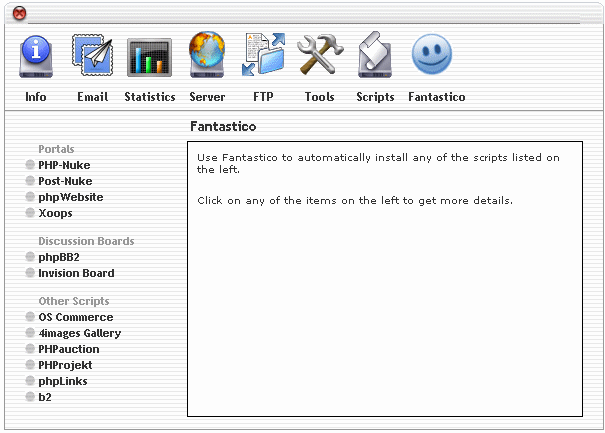This screenshot has width=605, height=433.
Task: Click the bullet beside PHP-Nuke
Action: tap(30, 165)
